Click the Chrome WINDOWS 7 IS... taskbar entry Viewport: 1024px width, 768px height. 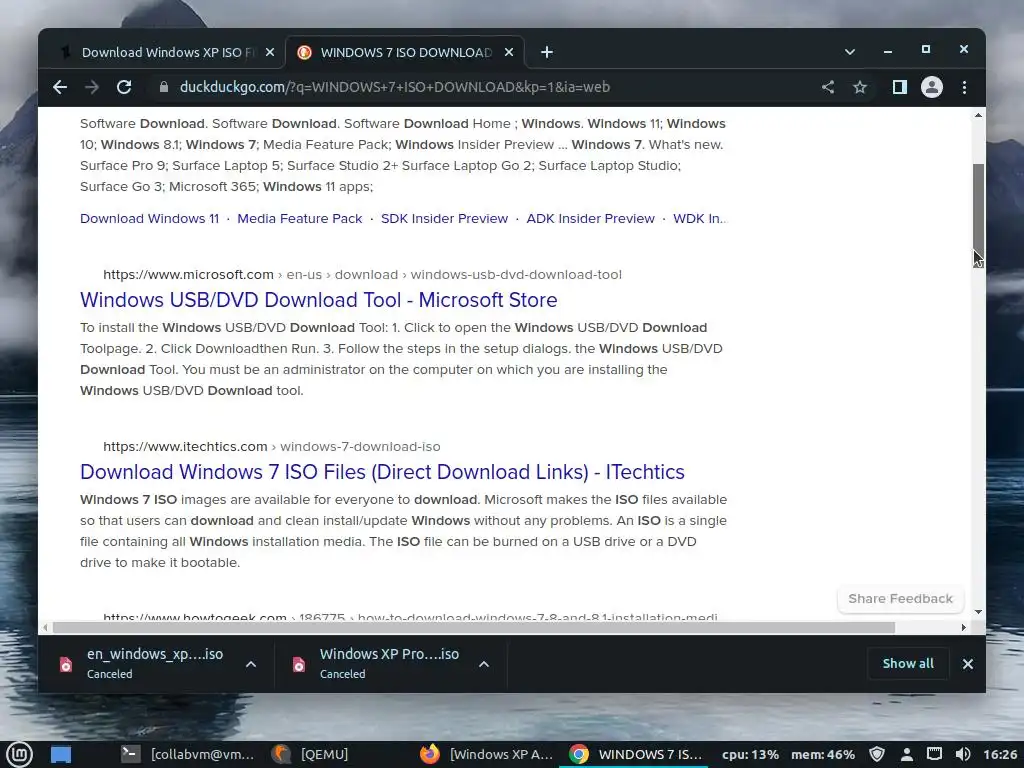point(635,754)
